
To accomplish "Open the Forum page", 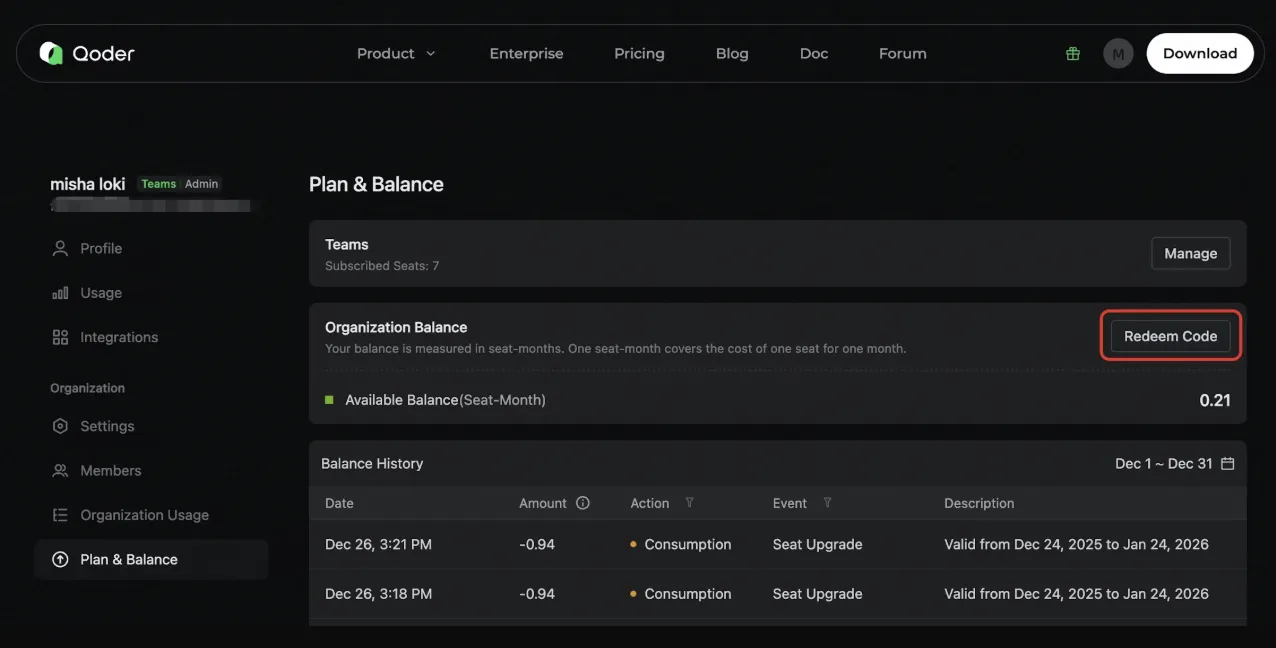I will (902, 54).
